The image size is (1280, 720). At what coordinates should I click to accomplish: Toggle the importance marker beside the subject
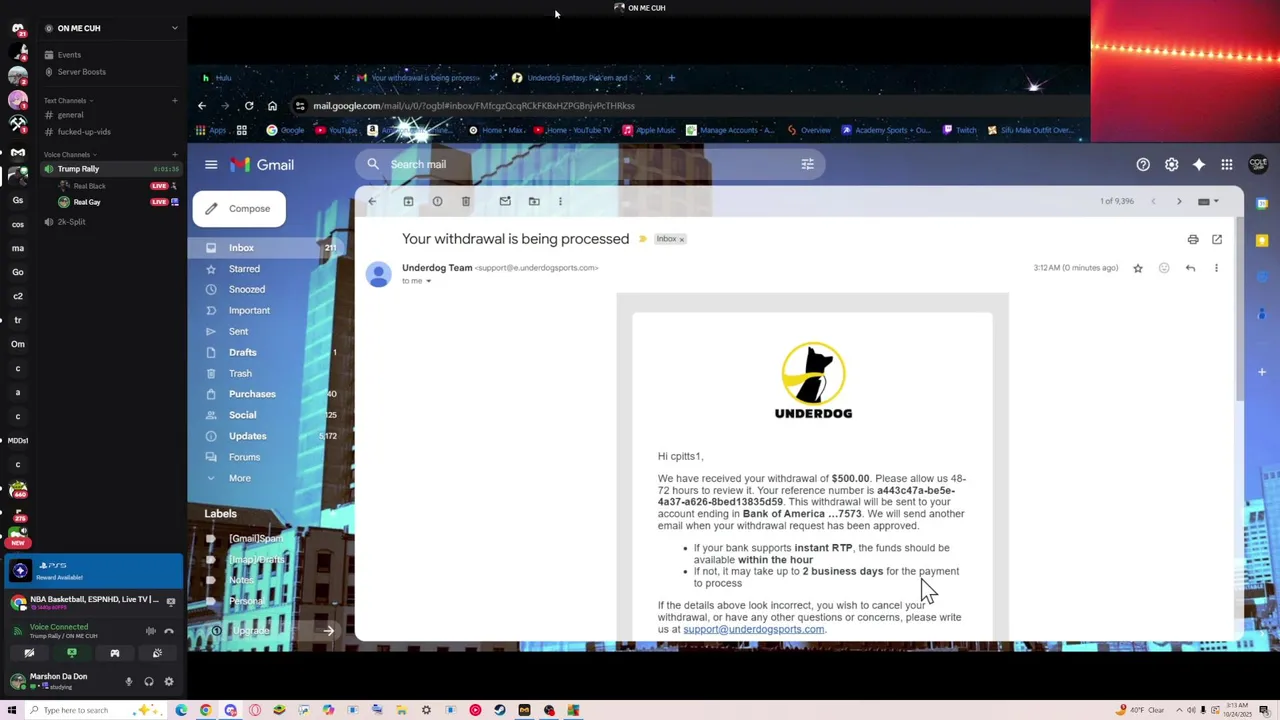(x=643, y=239)
